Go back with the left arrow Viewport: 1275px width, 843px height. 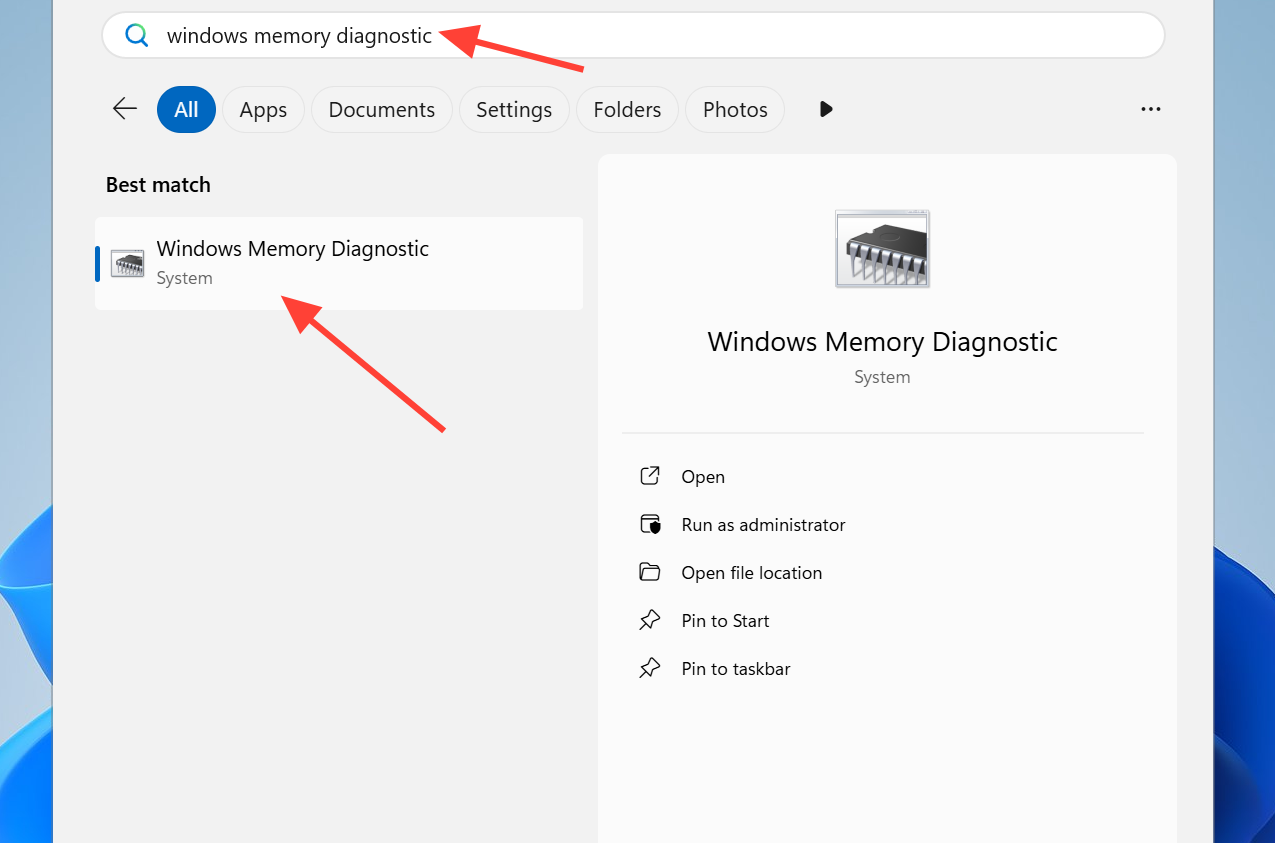tap(125, 109)
